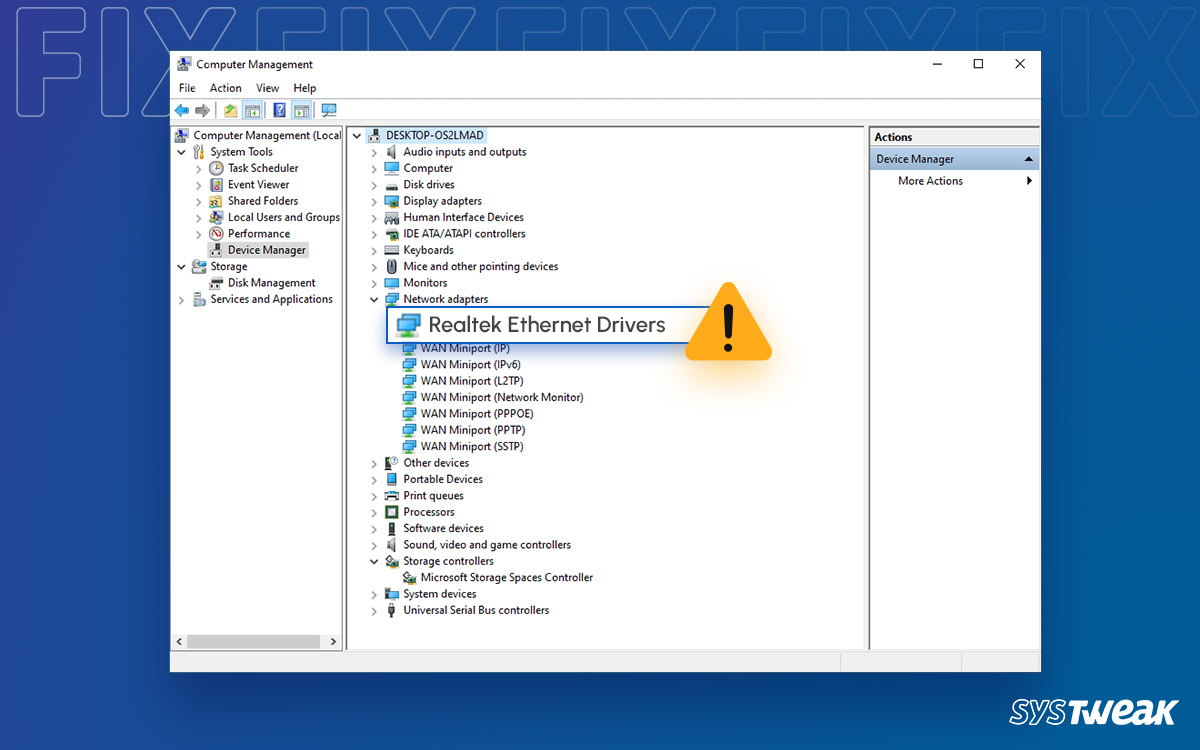Select Realtek Ethernet Drivers device entry

pos(545,325)
